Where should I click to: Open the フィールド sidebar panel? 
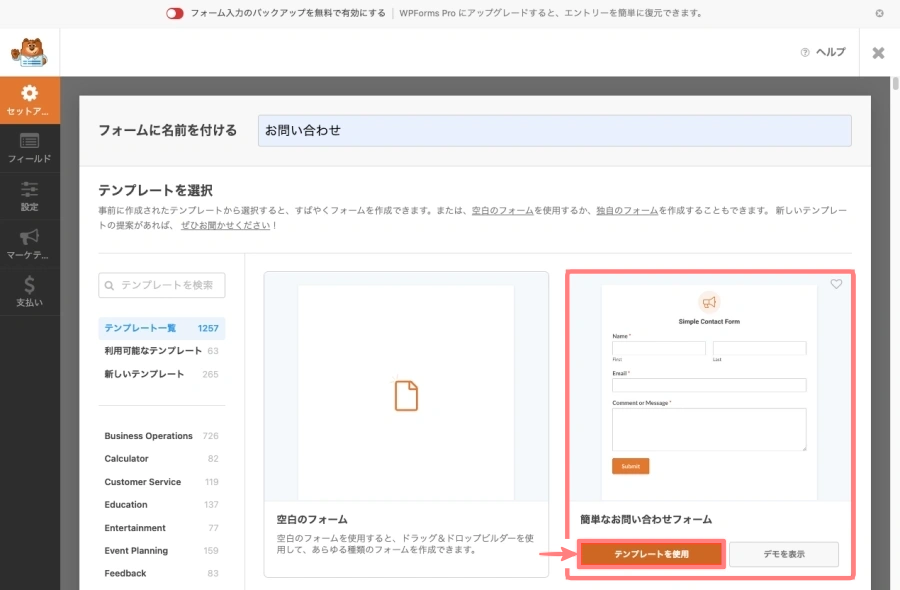click(x=30, y=148)
